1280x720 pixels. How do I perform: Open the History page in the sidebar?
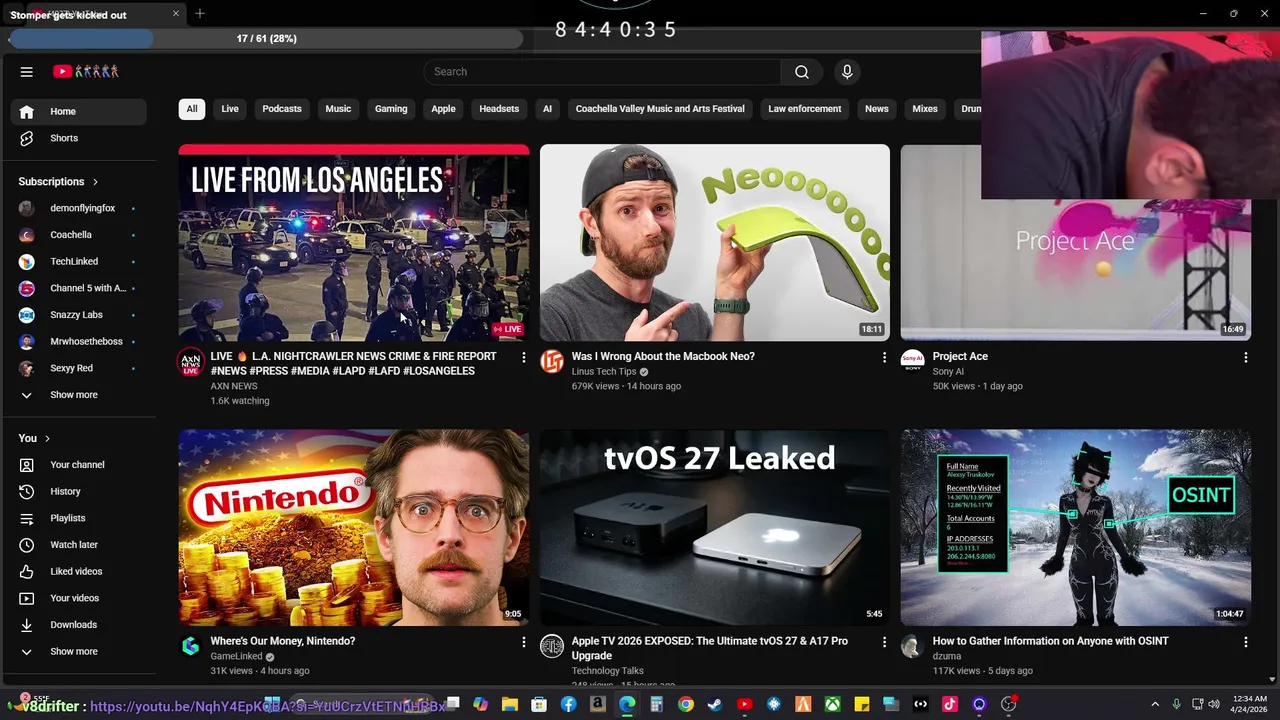coord(78,492)
